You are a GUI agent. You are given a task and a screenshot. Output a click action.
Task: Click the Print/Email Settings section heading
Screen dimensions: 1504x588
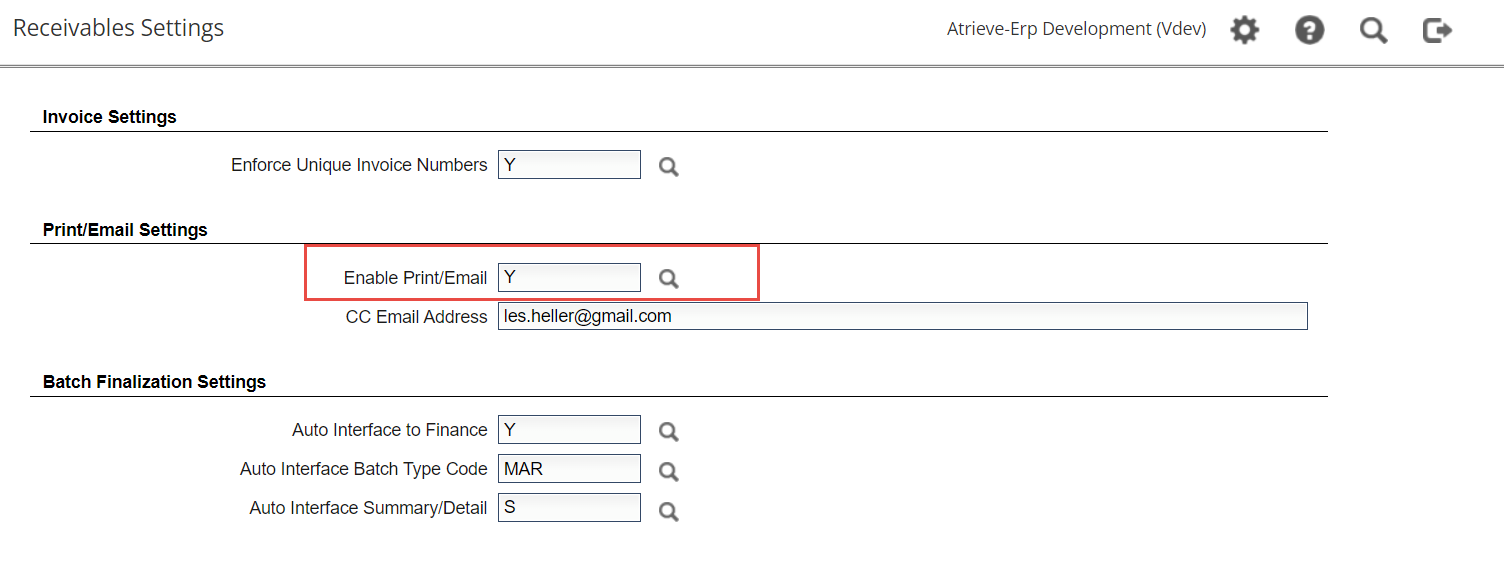click(125, 230)
